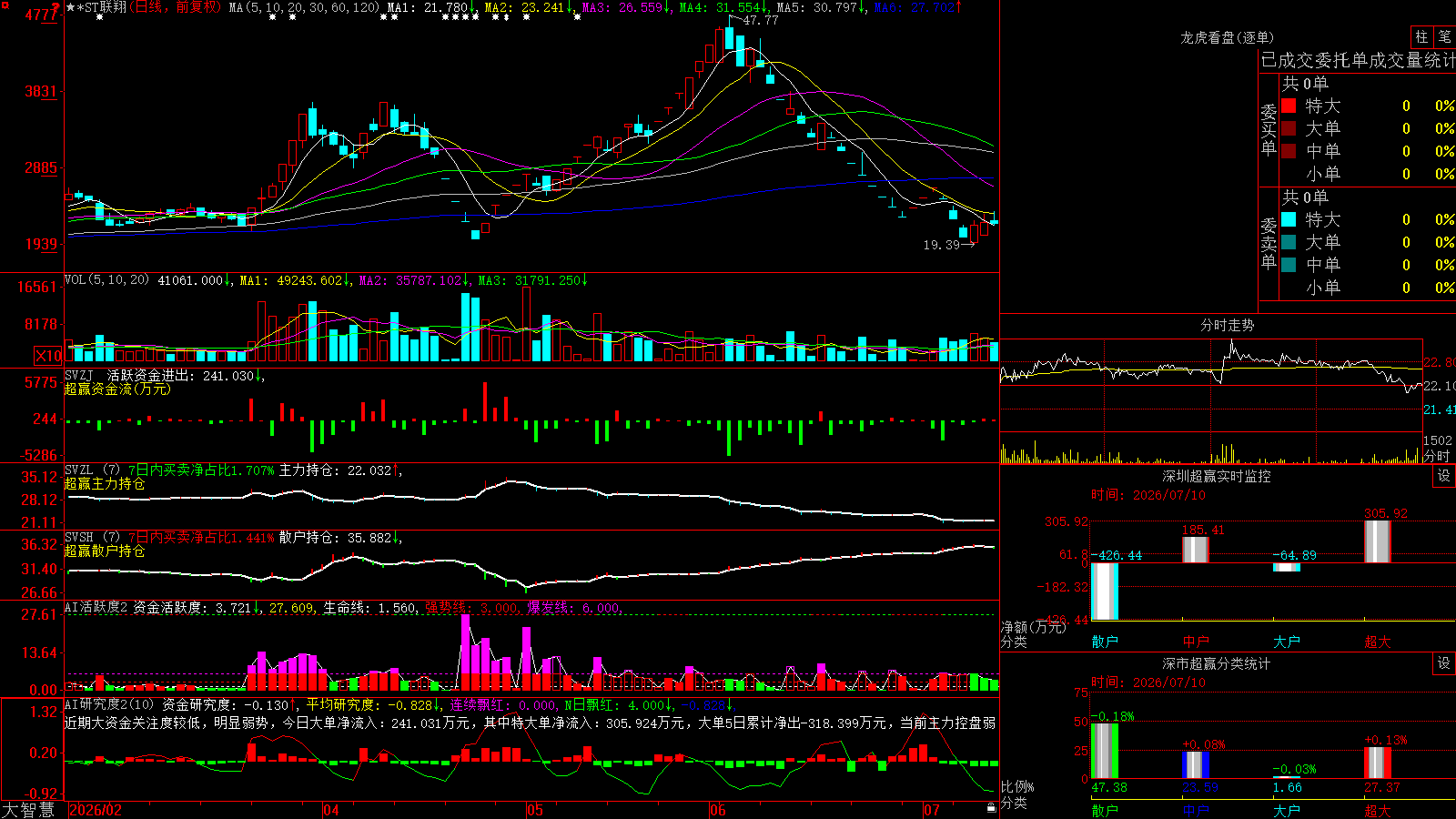Click the 超赢资金流(万元) label
This screenshot has width=1456, height=819.
tap(117, 389)
